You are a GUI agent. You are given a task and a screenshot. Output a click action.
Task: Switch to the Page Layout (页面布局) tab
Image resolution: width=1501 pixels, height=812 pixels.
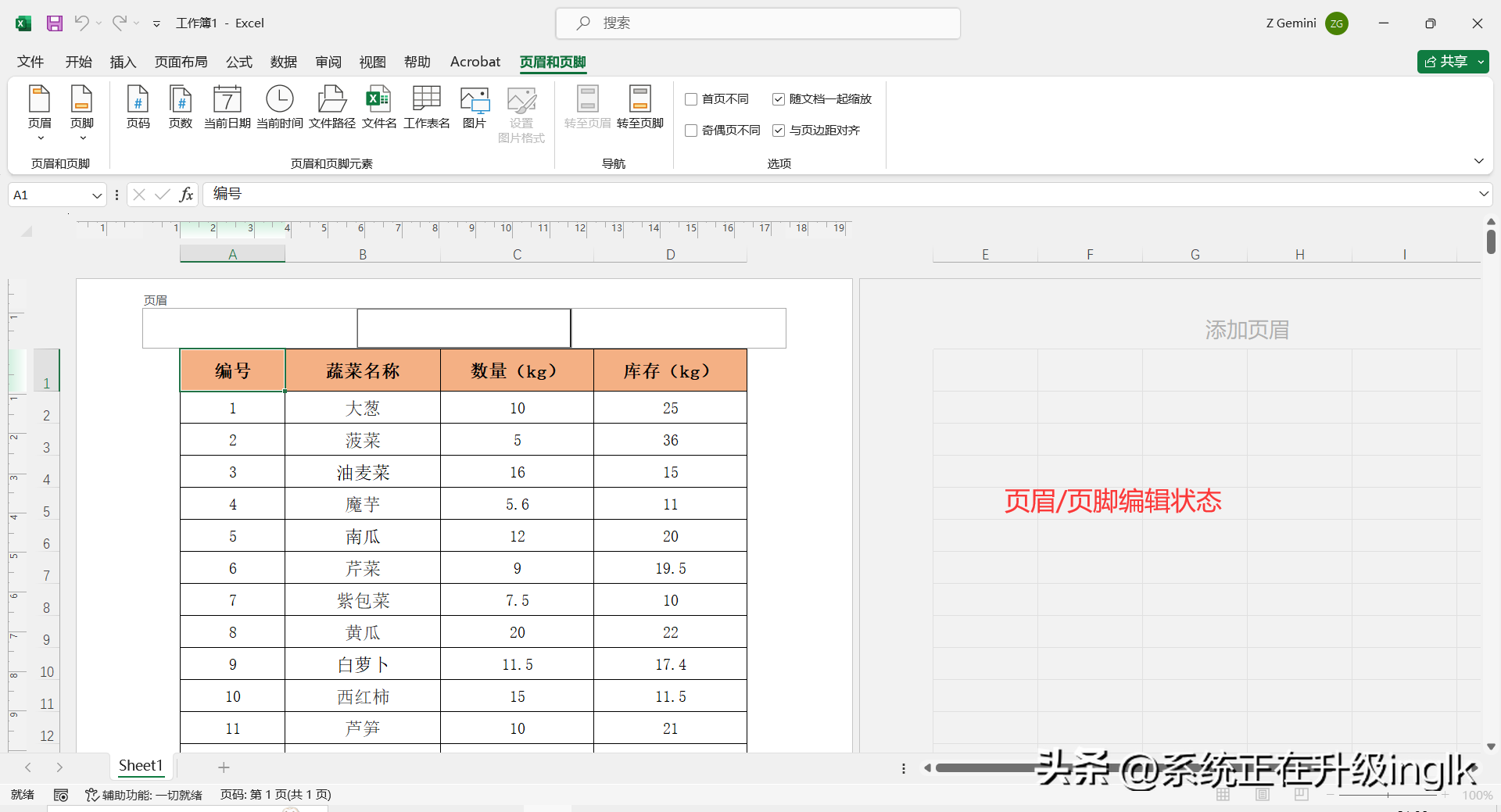click(181, 62)
